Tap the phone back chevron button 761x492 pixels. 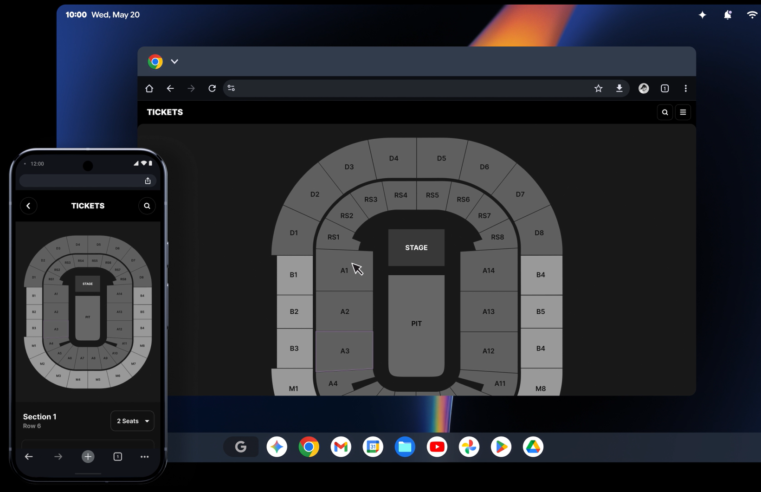[x=28, y=206]
